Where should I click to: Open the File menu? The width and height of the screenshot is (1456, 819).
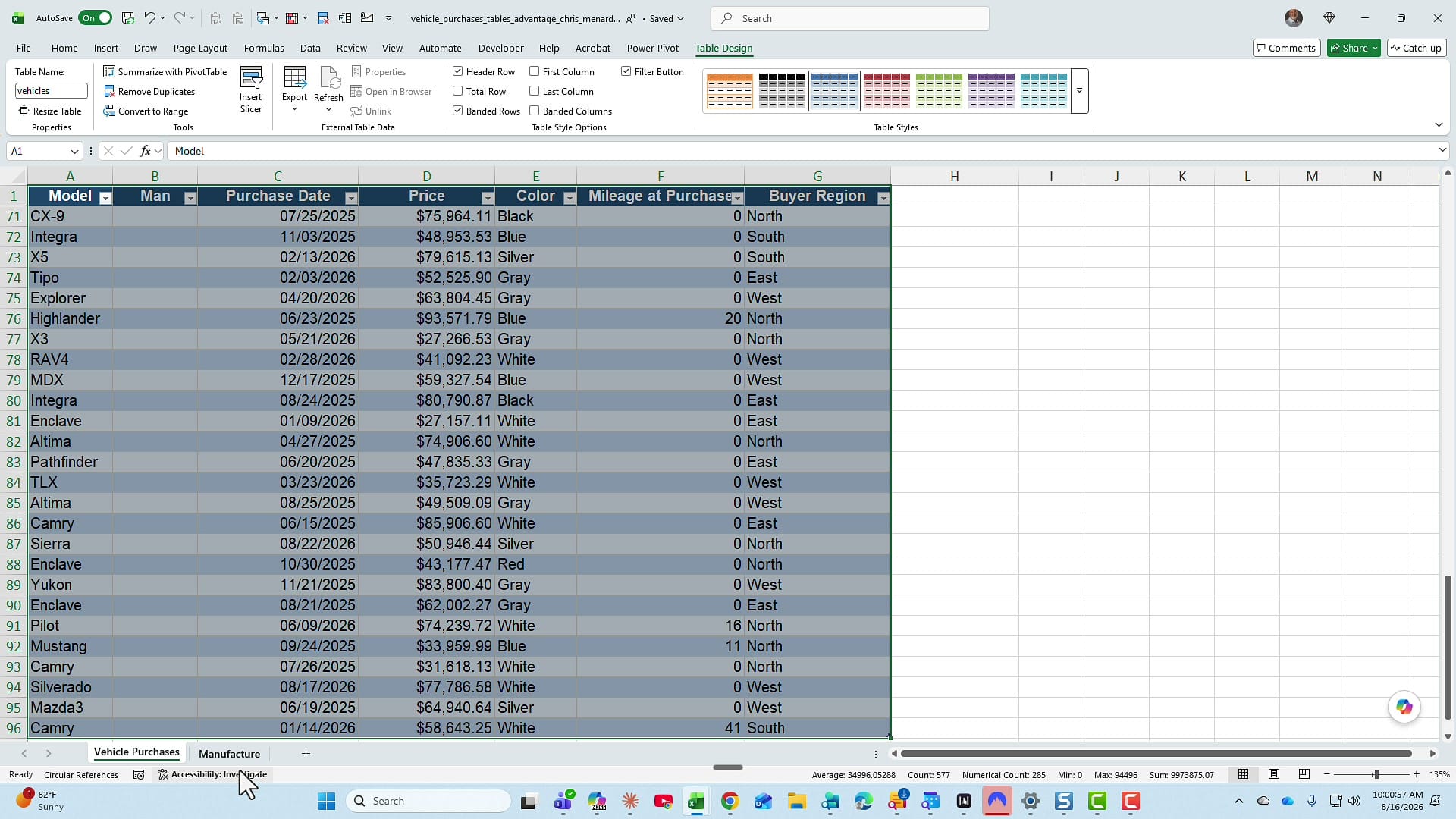pos(24,48)
